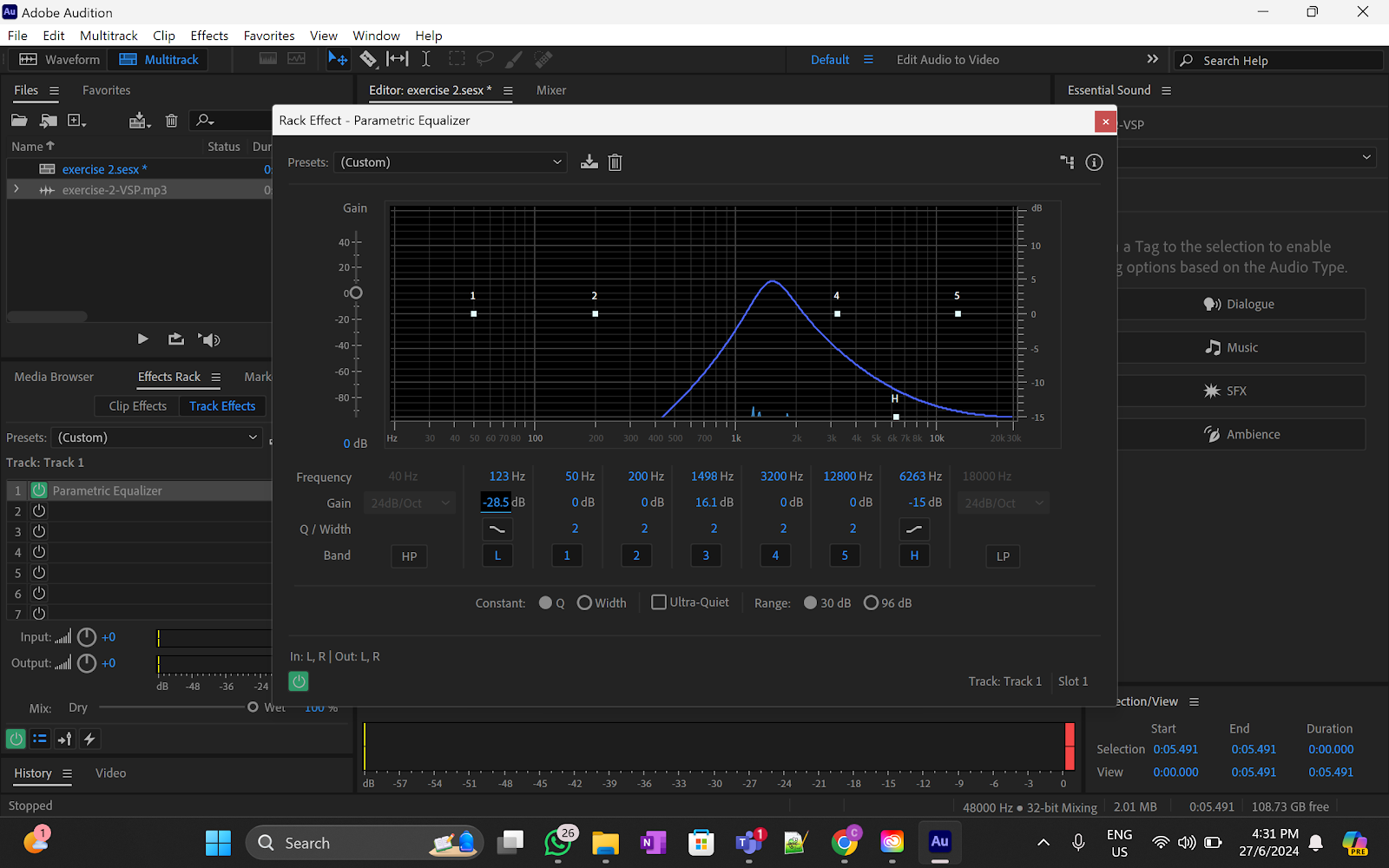The height and width of the screenshot is (868, 1389).
Task: Click the Dialogue audio type button
Action: point(1241,304)
